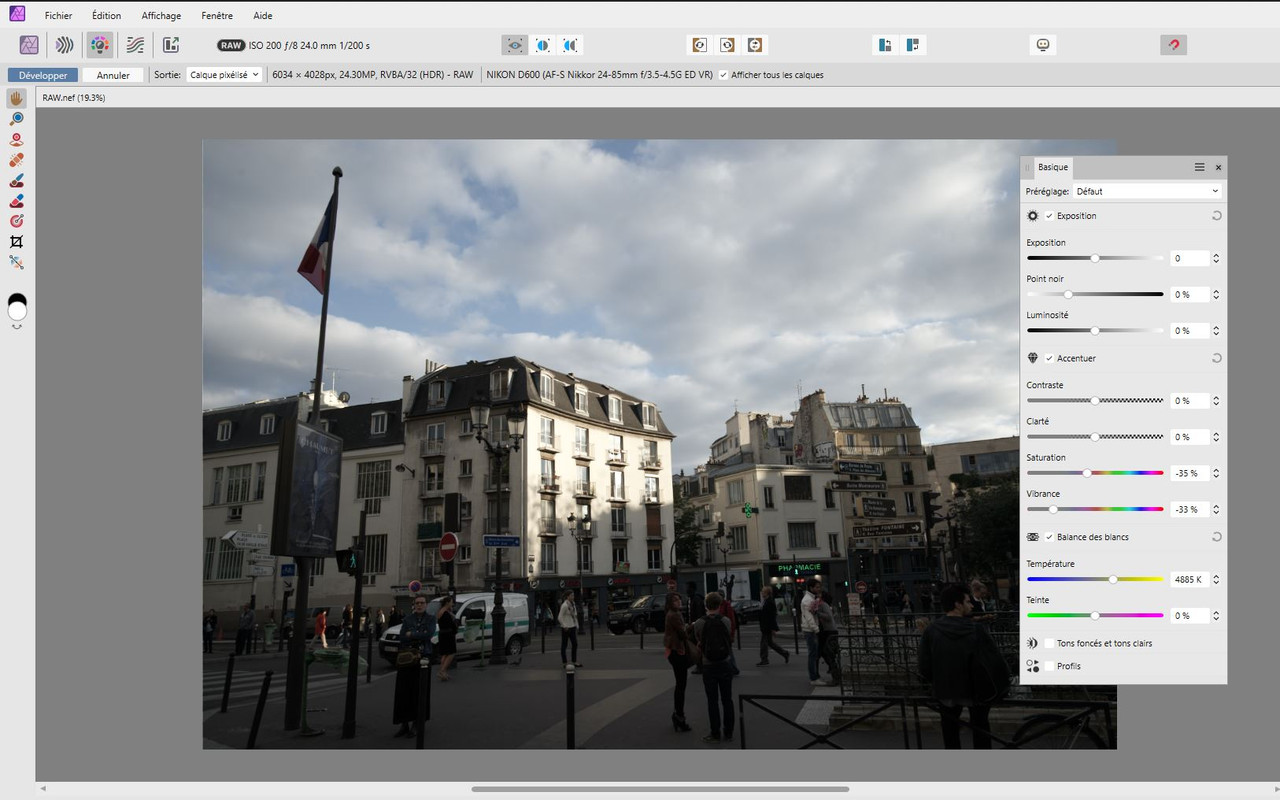Reset the Exposition section
The width and height of the screenshot is (1280, 800).
(x=1216, y=216)
